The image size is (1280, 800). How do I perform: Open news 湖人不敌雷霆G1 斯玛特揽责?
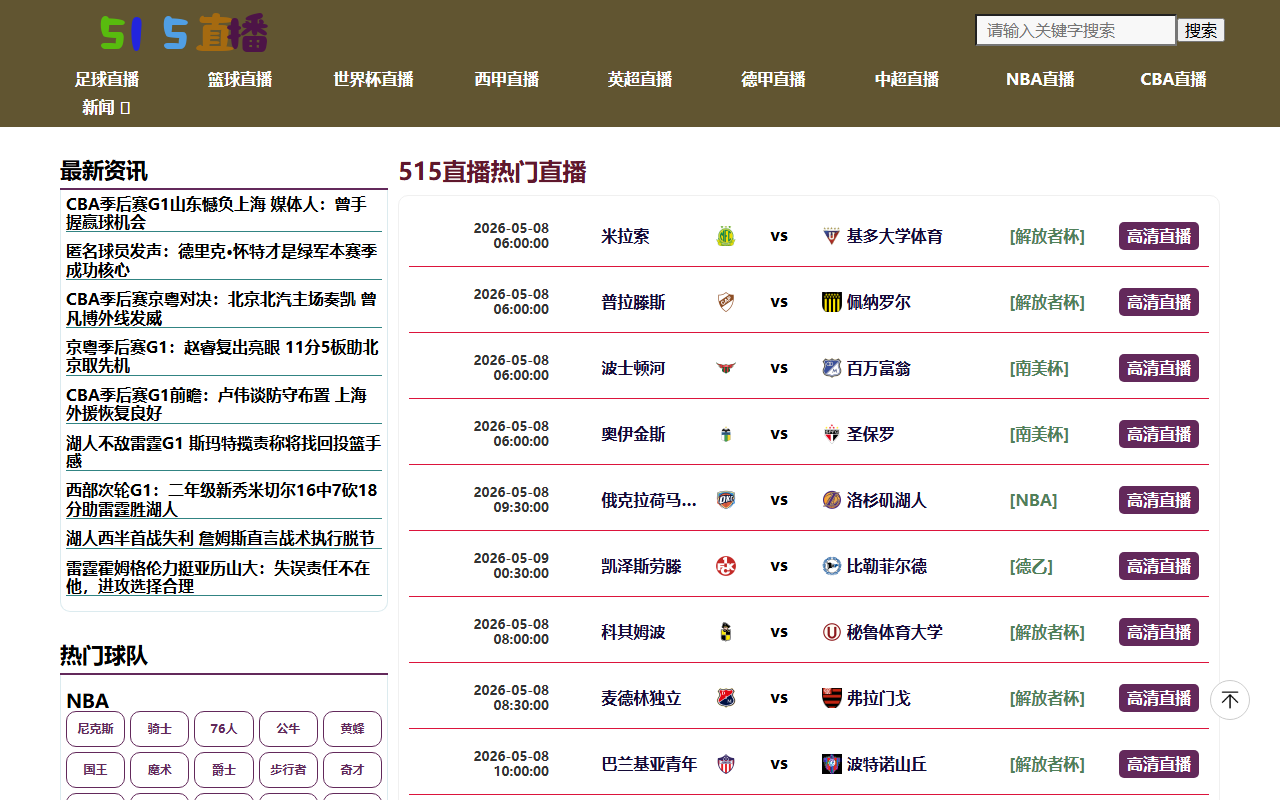222,452
